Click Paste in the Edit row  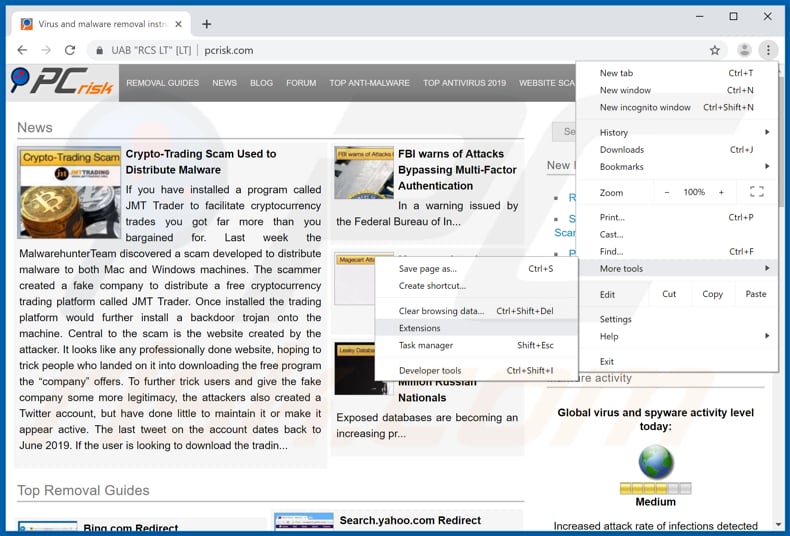point(756,294)
